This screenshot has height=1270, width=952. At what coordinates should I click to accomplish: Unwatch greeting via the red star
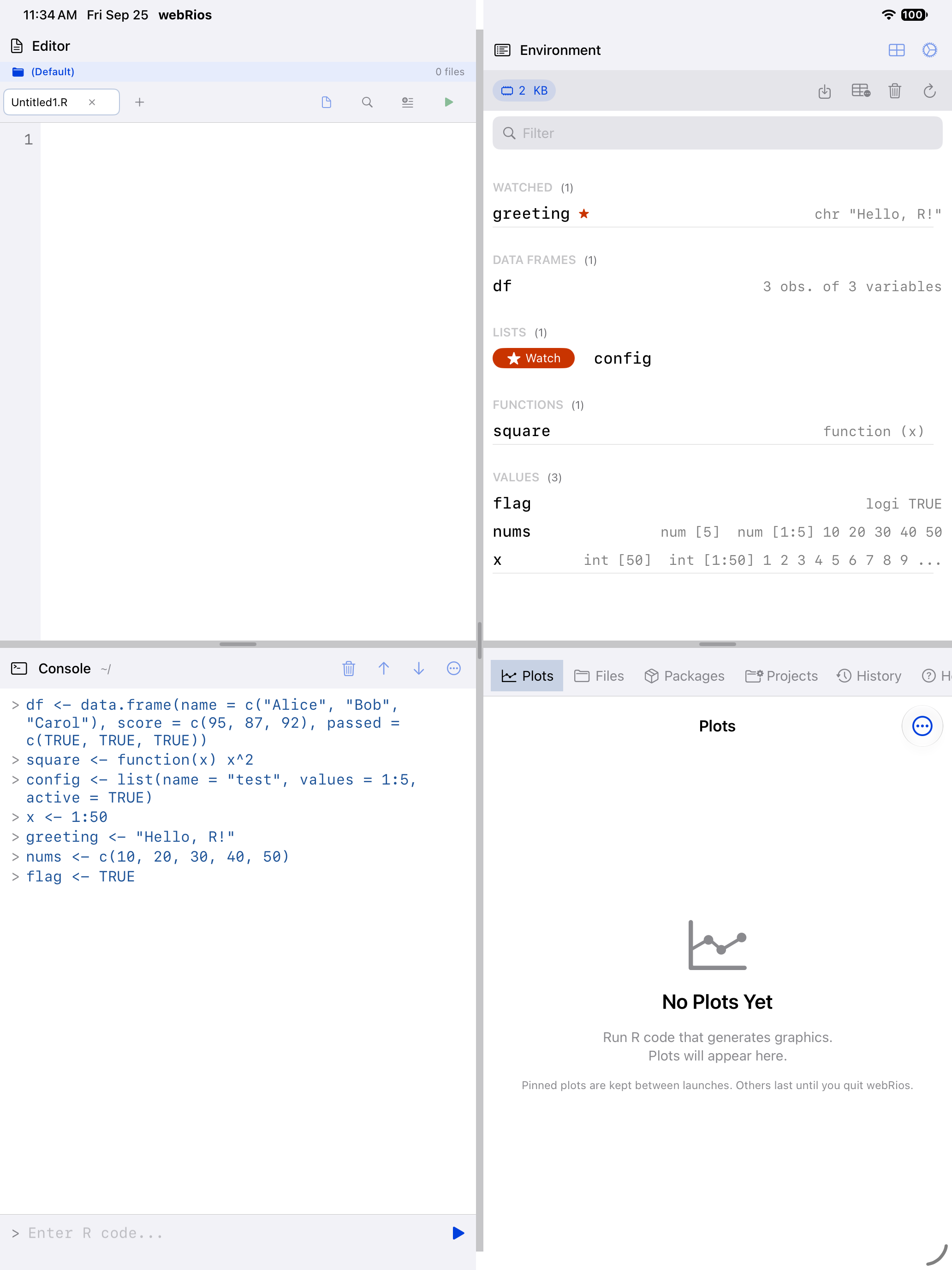click(584, 214)
